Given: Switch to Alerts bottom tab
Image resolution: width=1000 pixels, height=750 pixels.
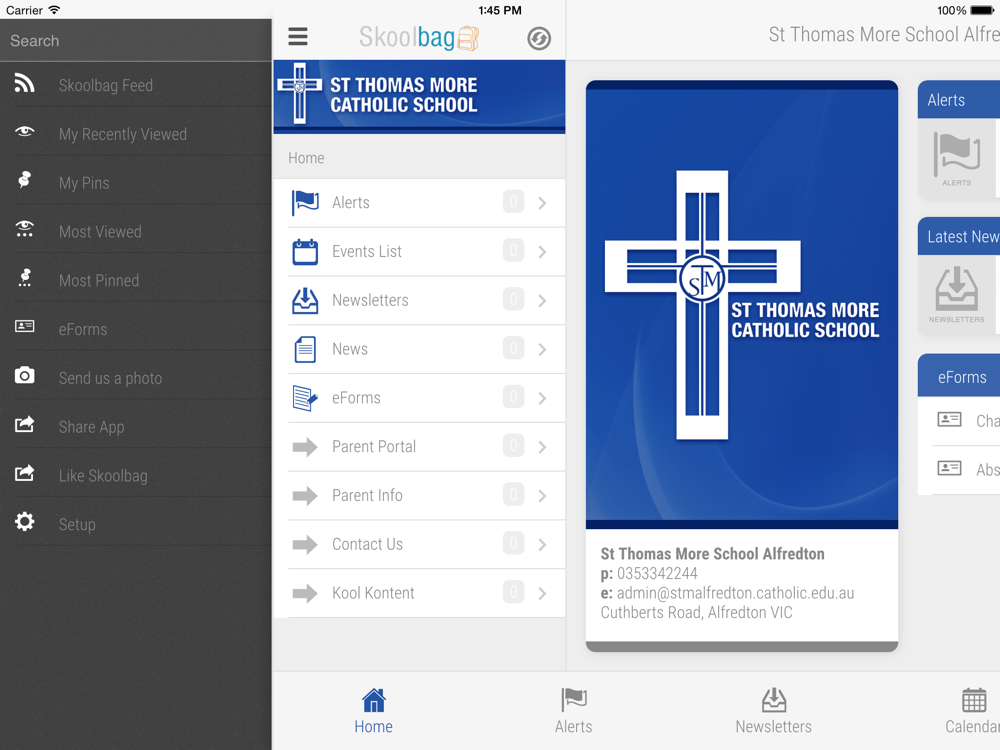Looking at the screenshot, I should [573, 710].
